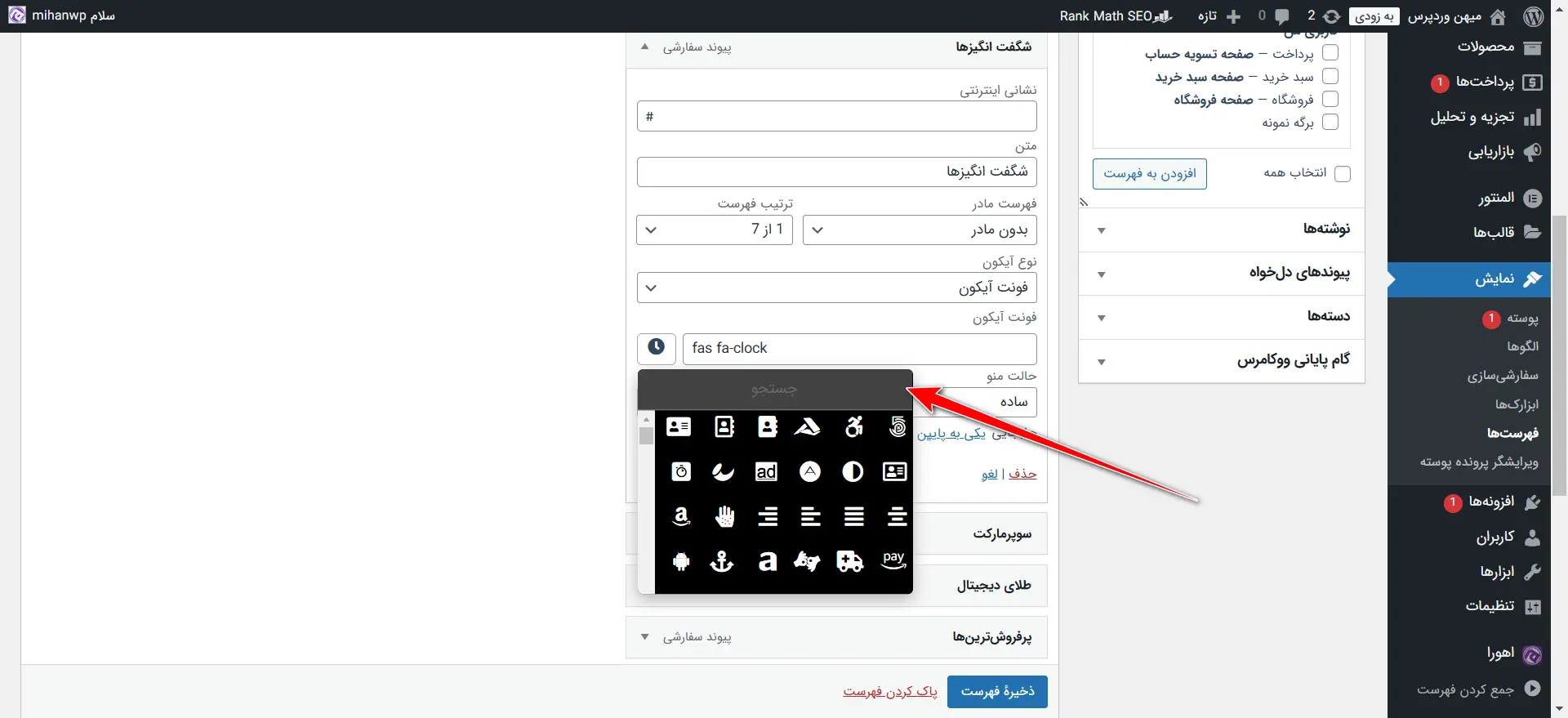
Task: Check the 'صفحه فروشگاه' page checkbox
Action: pos(1330,99)
